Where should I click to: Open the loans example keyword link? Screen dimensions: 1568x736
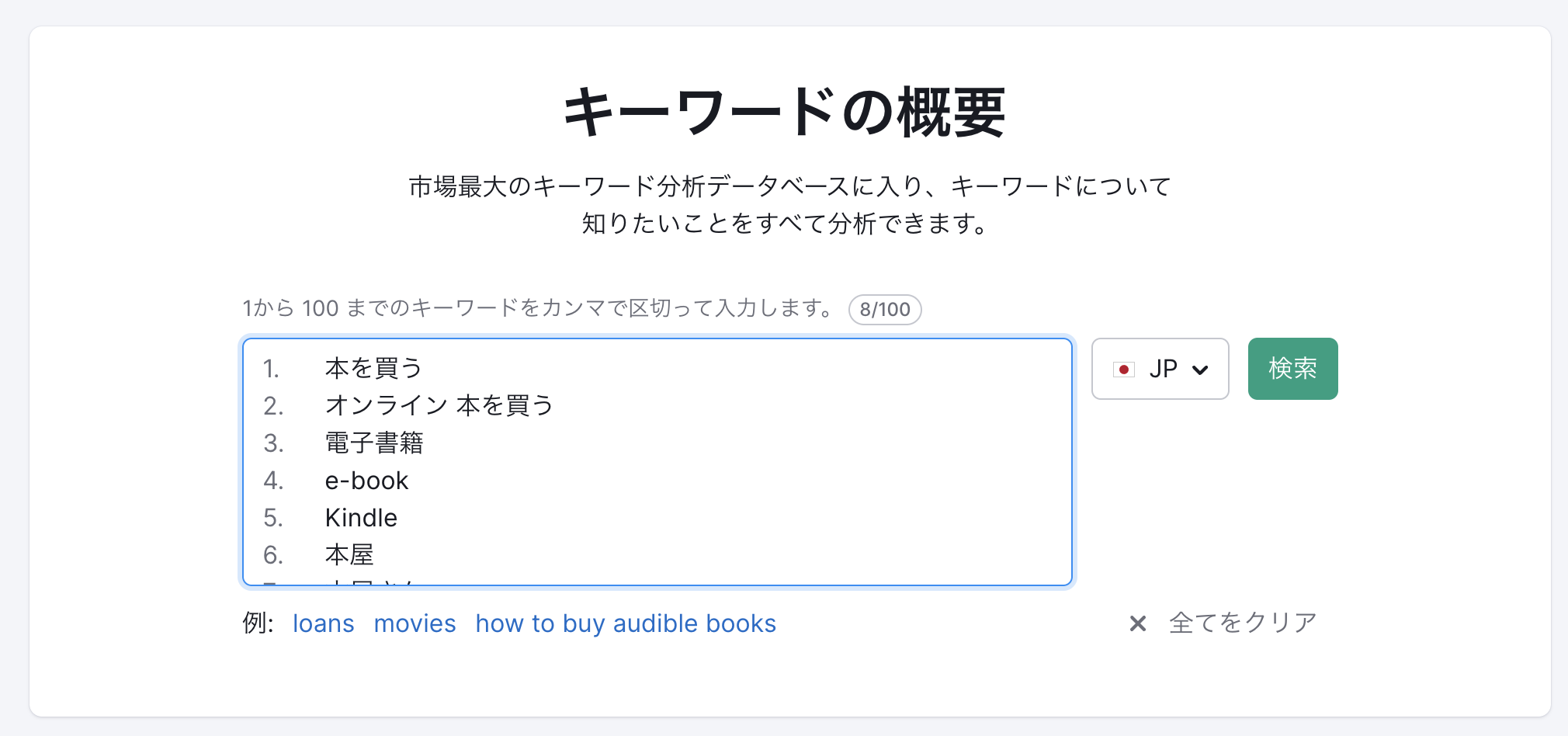(323, 623)
